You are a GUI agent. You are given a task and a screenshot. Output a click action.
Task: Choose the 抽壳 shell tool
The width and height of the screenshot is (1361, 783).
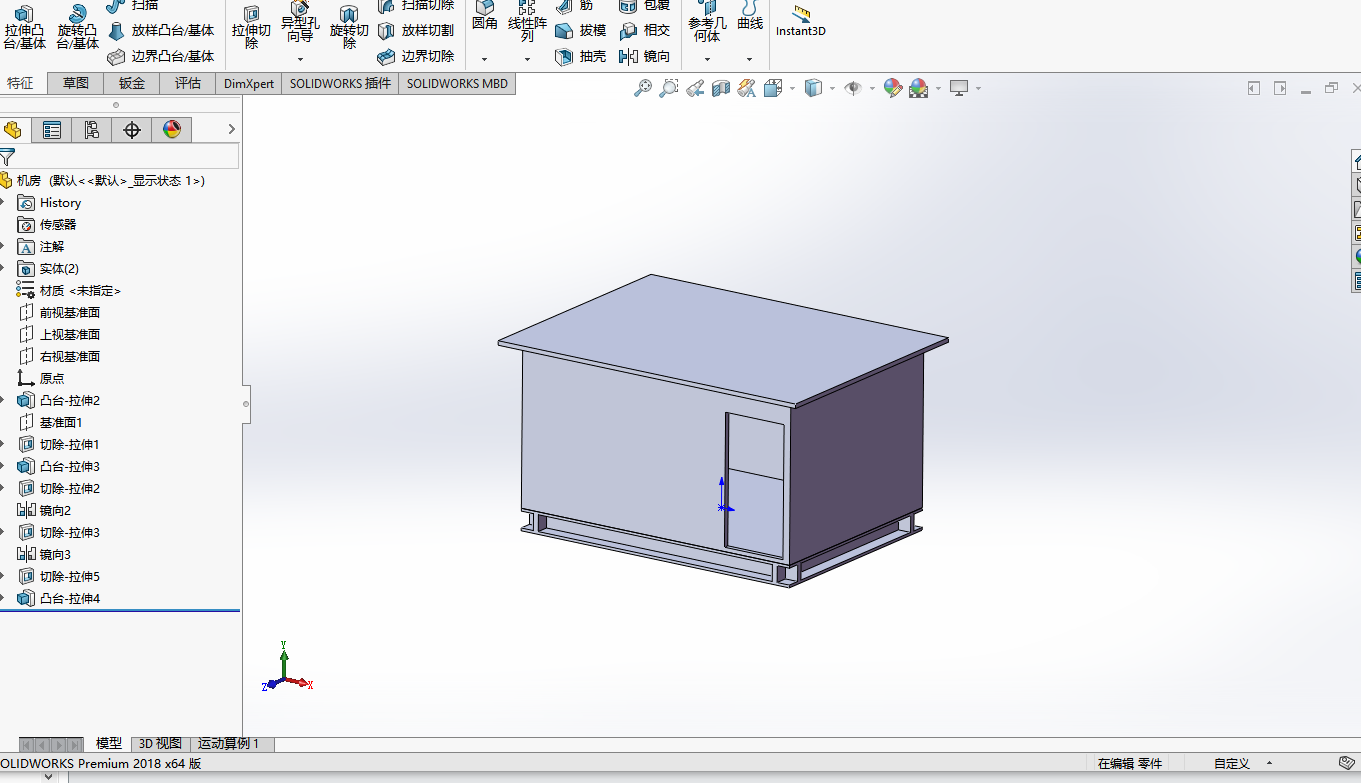[581, 56]
